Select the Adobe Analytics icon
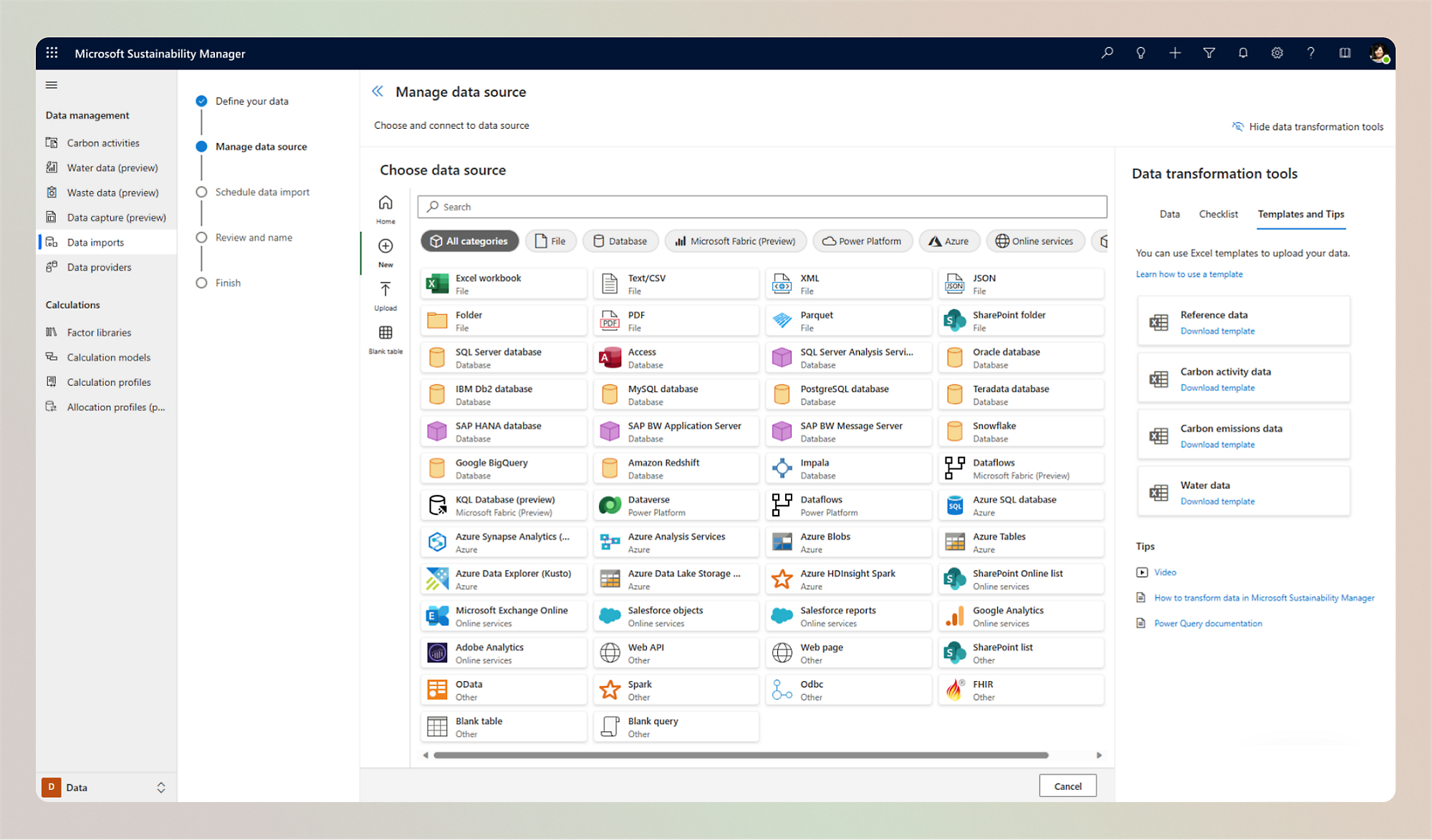Screen dimensions: 1432x840 pyautogui.click(x=436, y=652)
